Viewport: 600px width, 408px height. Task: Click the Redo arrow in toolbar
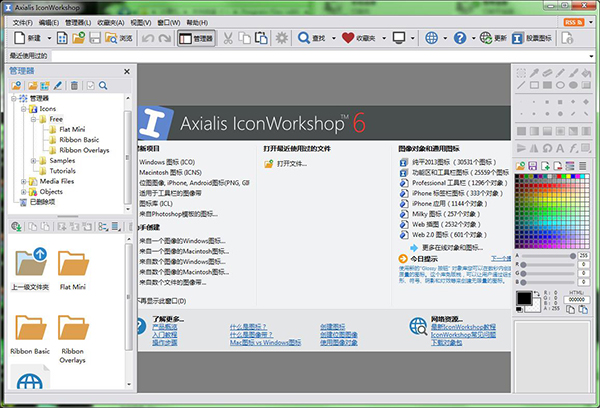point(165,38)
